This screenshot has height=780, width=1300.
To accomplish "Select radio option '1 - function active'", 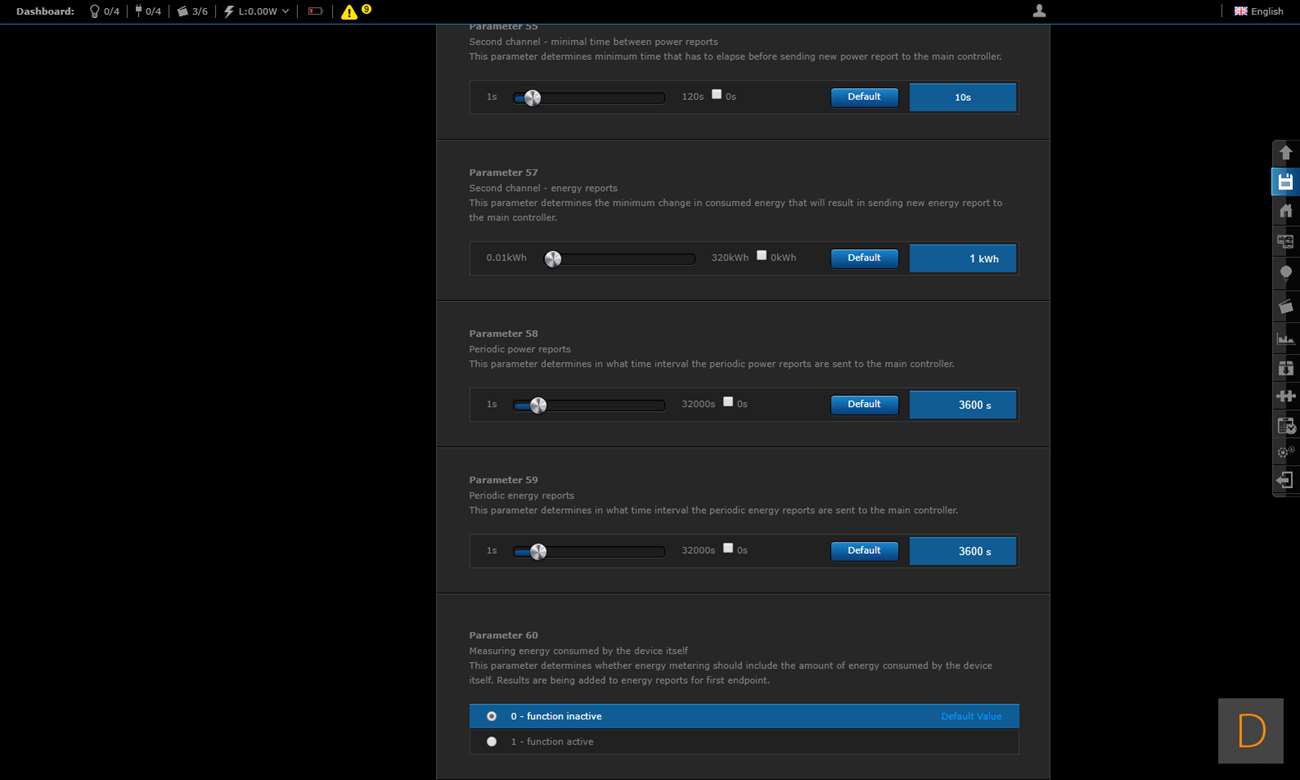I will (491, 742).
